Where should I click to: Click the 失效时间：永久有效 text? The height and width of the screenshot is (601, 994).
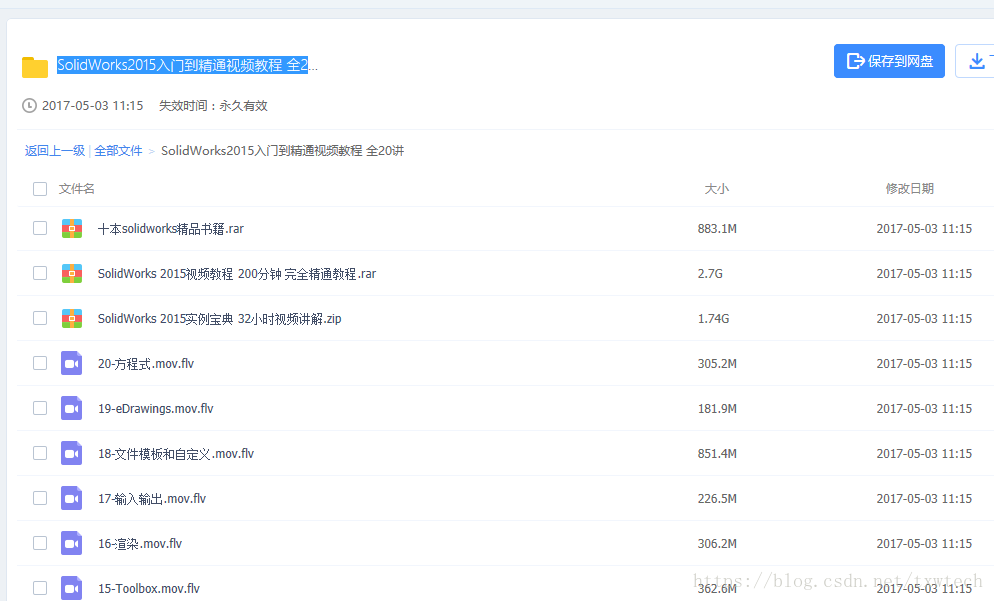213,106
